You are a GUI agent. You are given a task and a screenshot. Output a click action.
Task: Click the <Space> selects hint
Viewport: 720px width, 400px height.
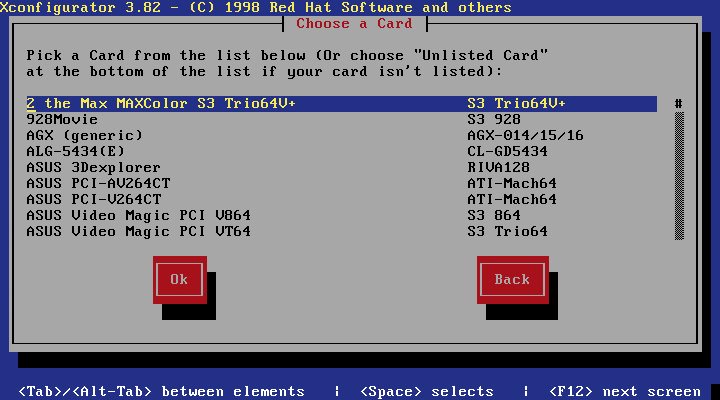pyautogui.click(x=427, y=391)
